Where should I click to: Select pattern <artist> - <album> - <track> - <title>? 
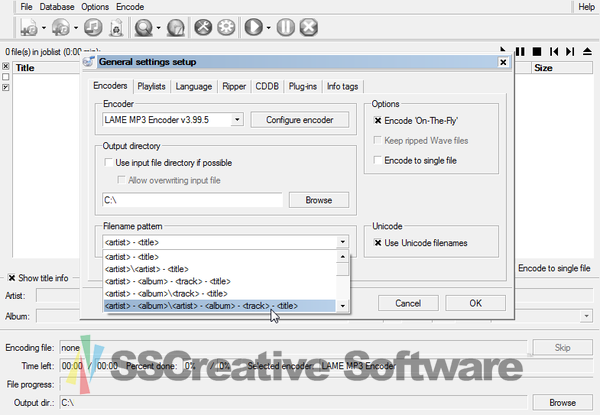pyautogui.click(x=220, y=281)
